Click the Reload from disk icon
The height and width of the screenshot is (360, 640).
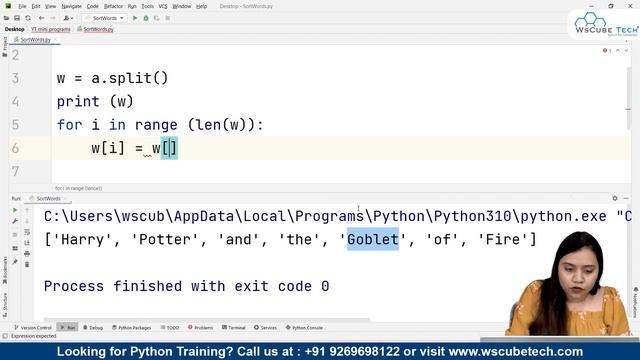pos(28,18)
